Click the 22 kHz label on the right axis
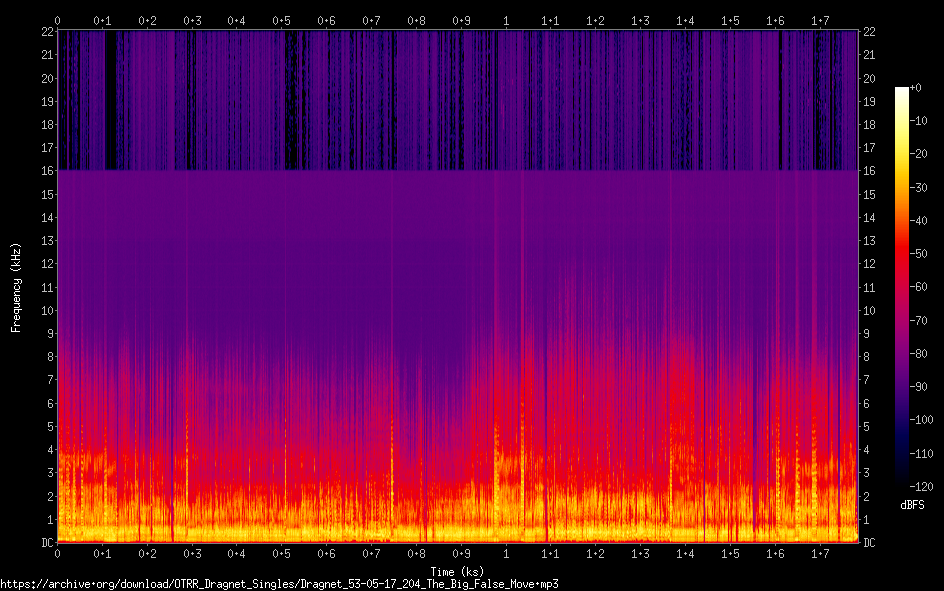The height and width of the screenshot is (591, 944). pyautogui.click(x=870, y=32)
